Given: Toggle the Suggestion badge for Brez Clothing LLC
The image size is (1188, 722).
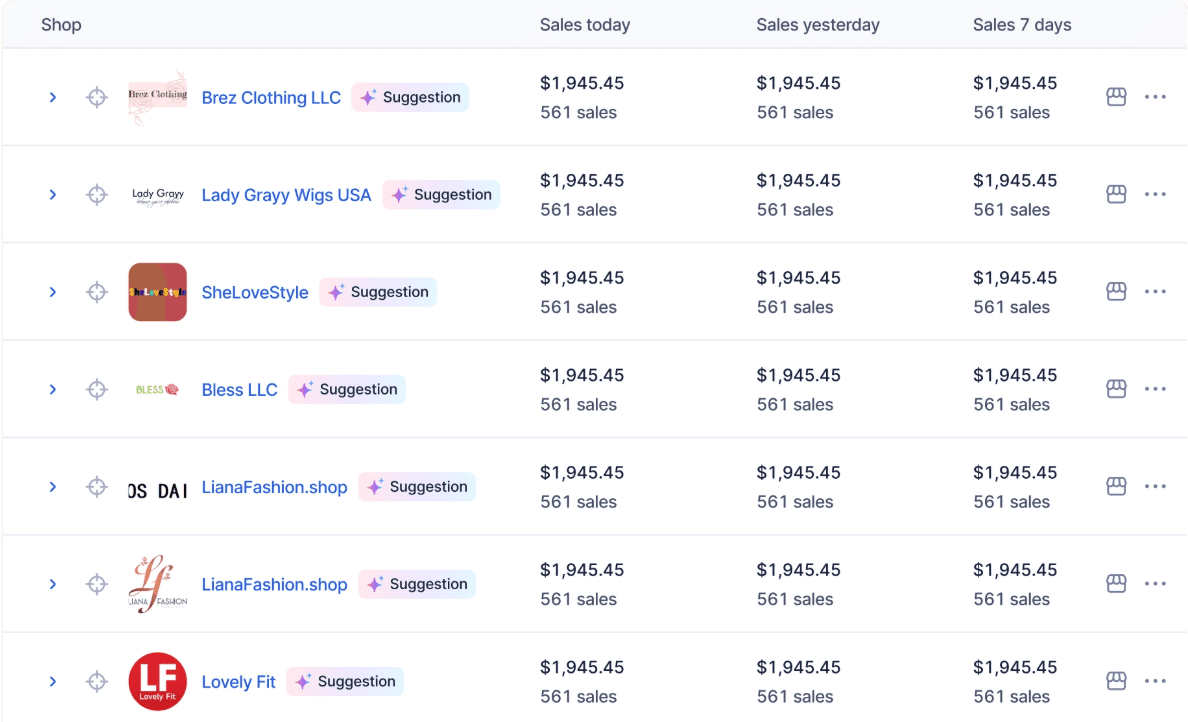Looking at the screenshot, I should pos(410,97).
